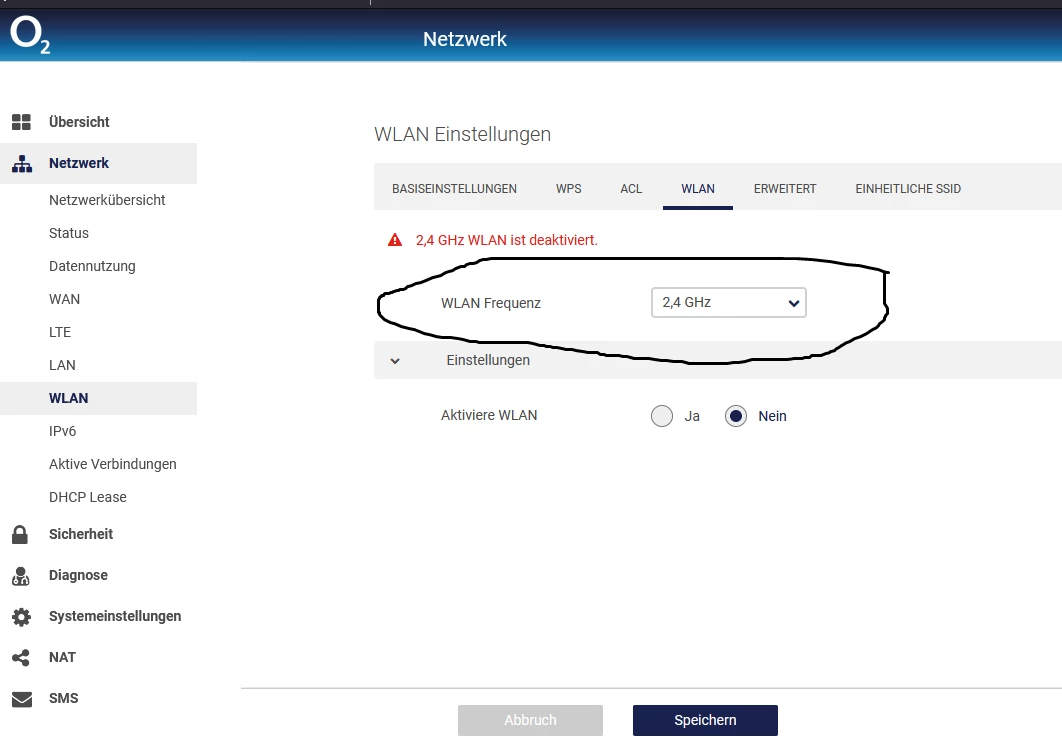Click the O2 logo in header
This screenshot has width=1062, height=746.
(x=30, y=36)
